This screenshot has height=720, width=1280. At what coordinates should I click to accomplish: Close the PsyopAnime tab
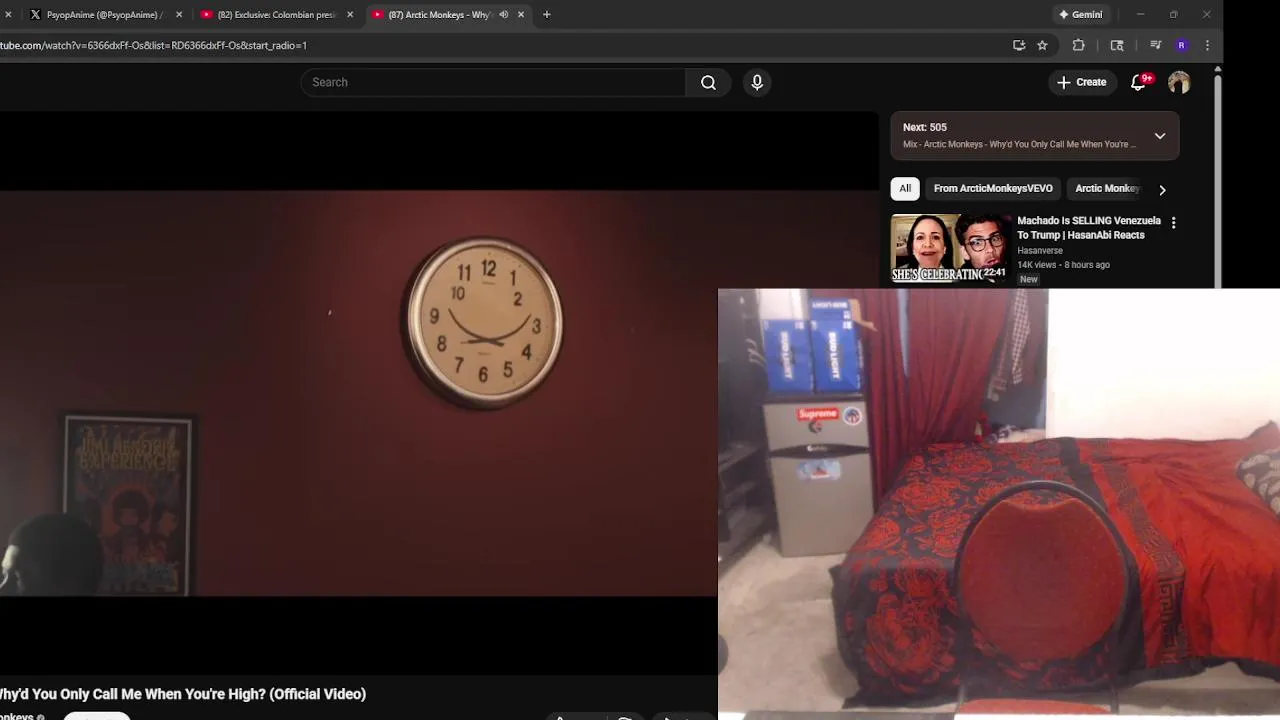(x=179, y=14)
